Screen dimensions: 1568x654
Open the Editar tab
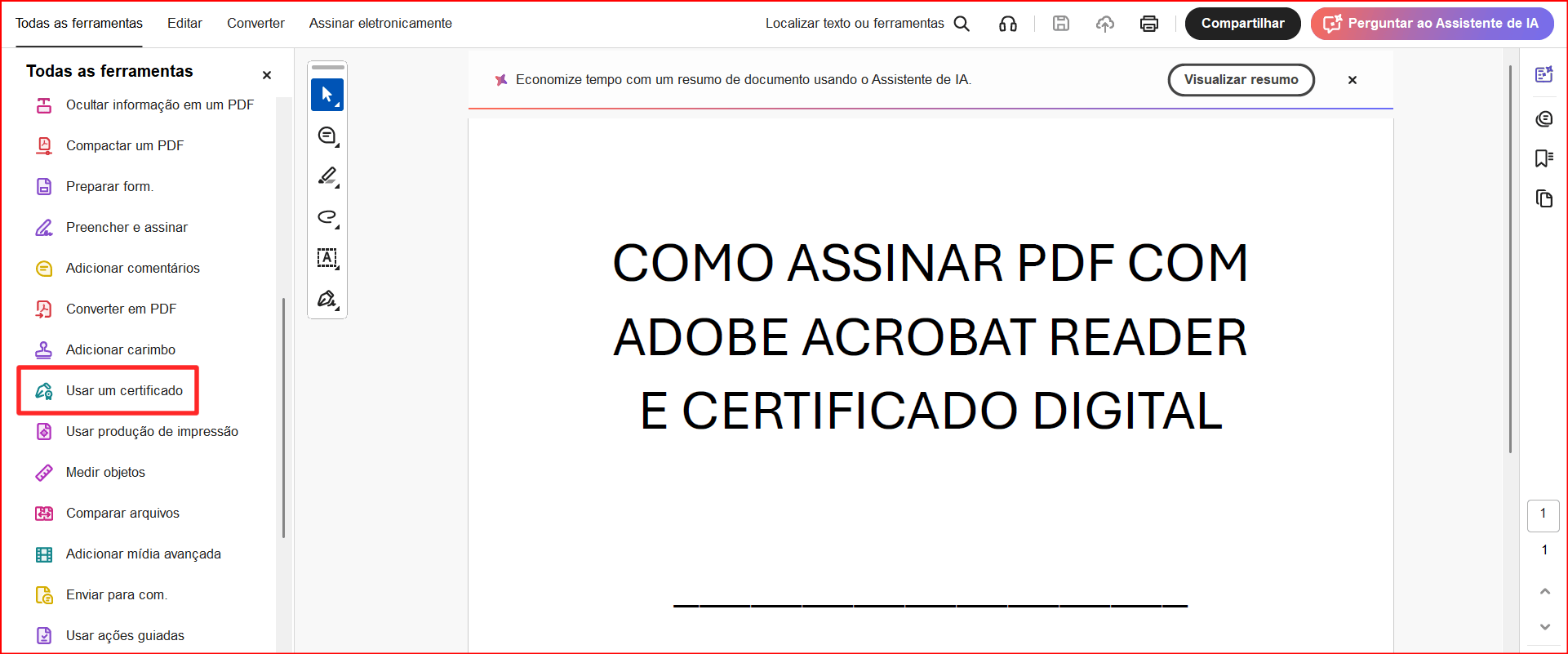click(x=184, y=24)
